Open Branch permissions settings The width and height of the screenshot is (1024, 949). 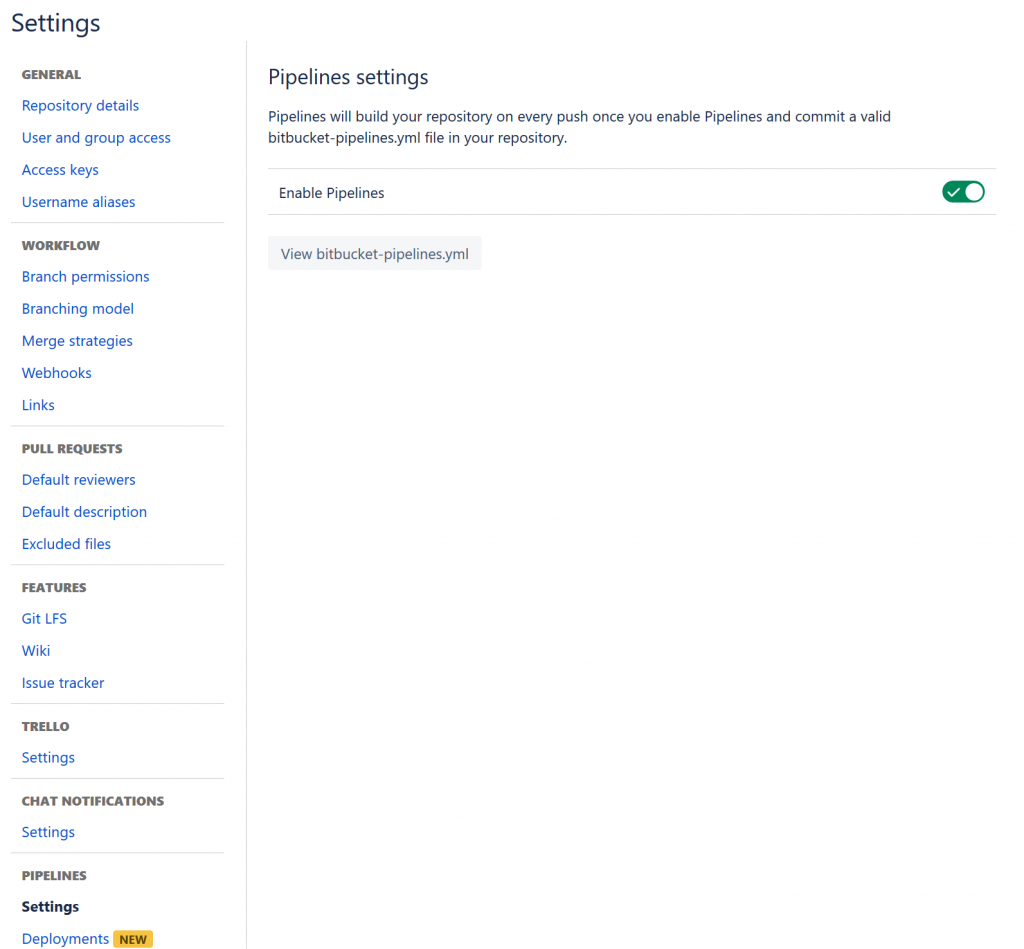[86, 276]
